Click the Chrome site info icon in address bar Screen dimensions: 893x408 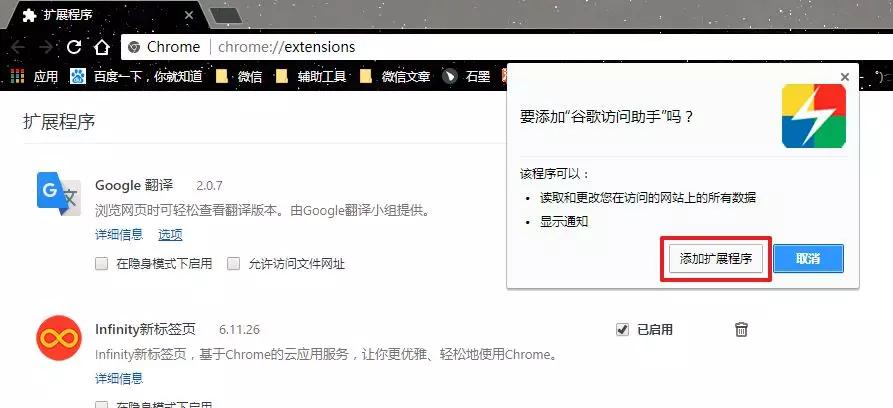pyautogui.click(x=134, y=47)
